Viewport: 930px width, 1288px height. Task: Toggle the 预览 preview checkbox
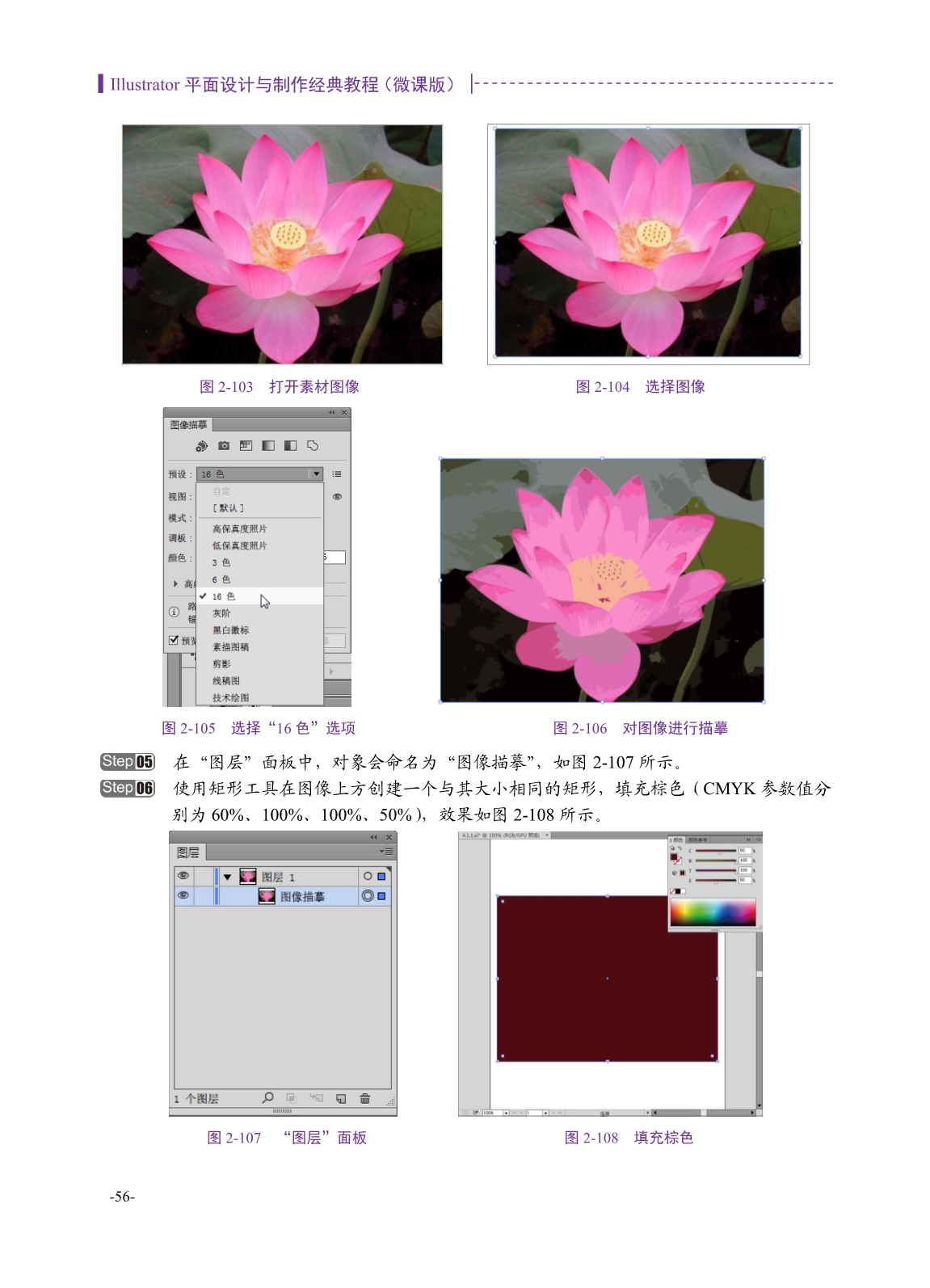173,640
